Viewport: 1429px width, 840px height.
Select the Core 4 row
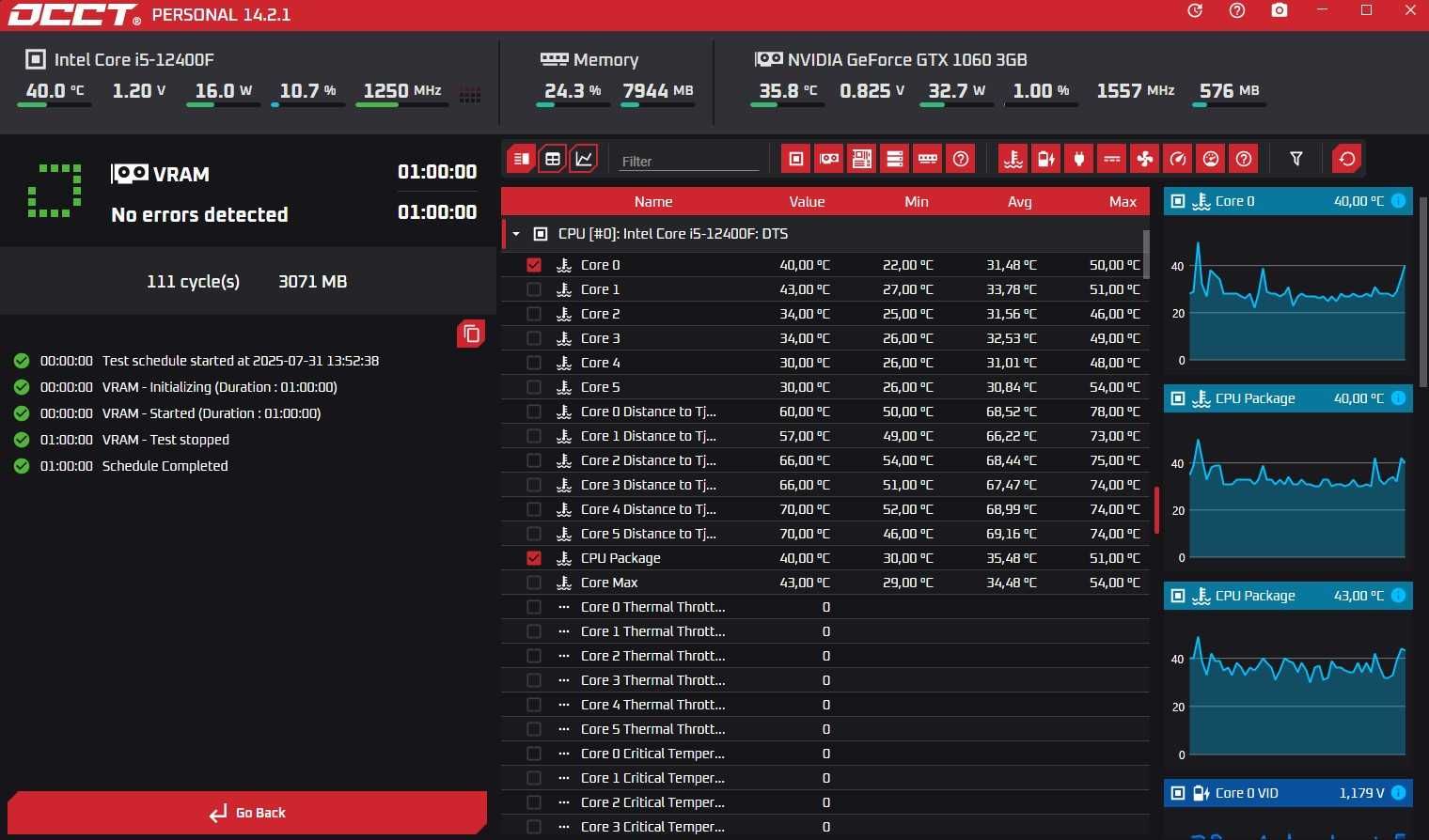[825, 363]
